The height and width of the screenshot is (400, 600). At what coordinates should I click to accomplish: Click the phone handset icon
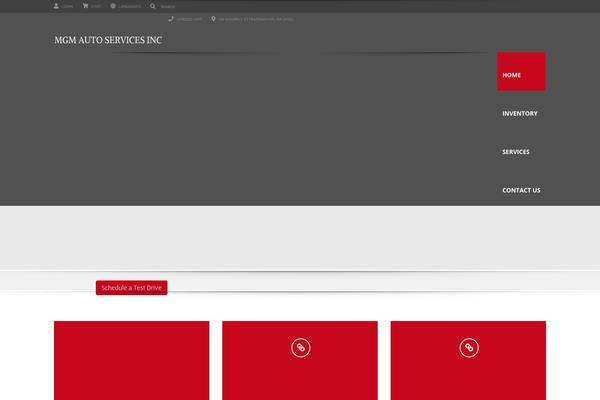tap(171, 19)
